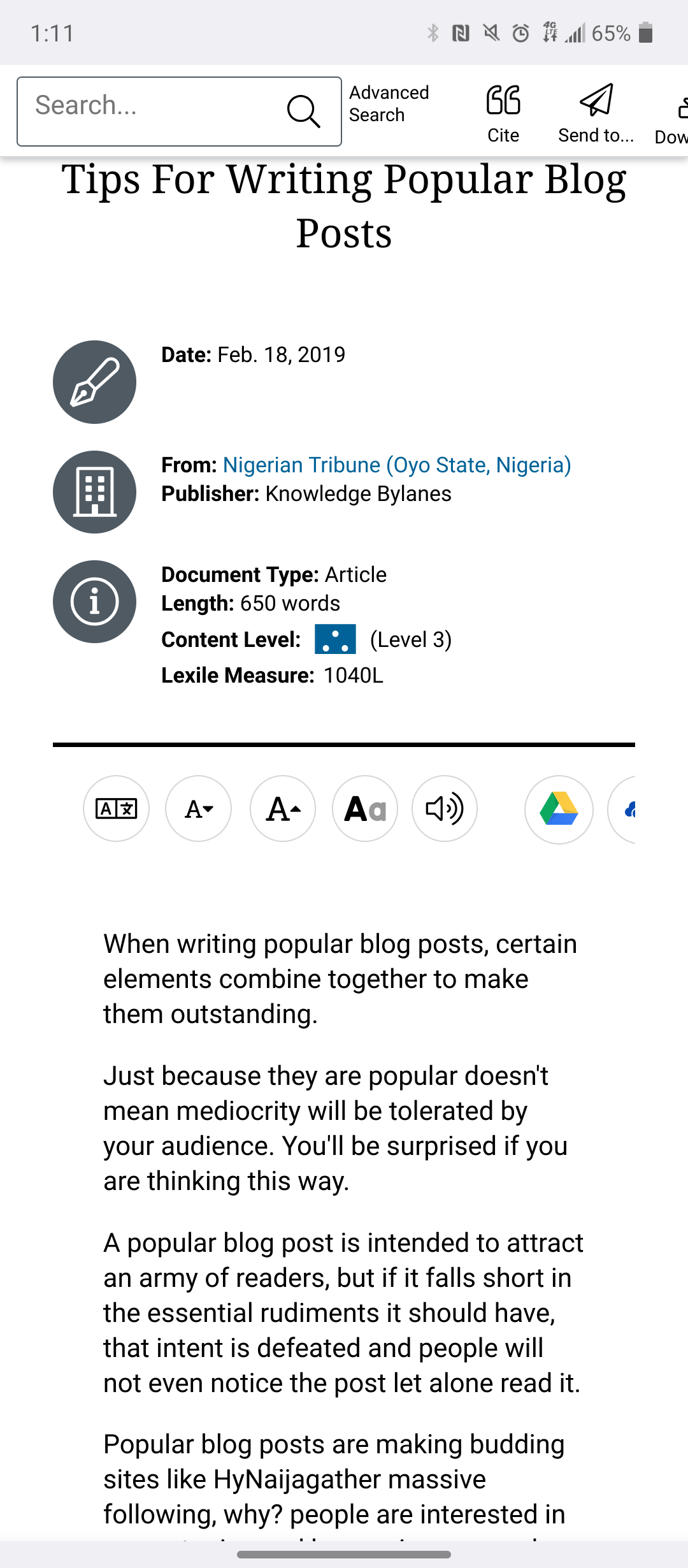Screen dimensions: 688x1568
Task: Click the document info icon
Action: (94, 602)
